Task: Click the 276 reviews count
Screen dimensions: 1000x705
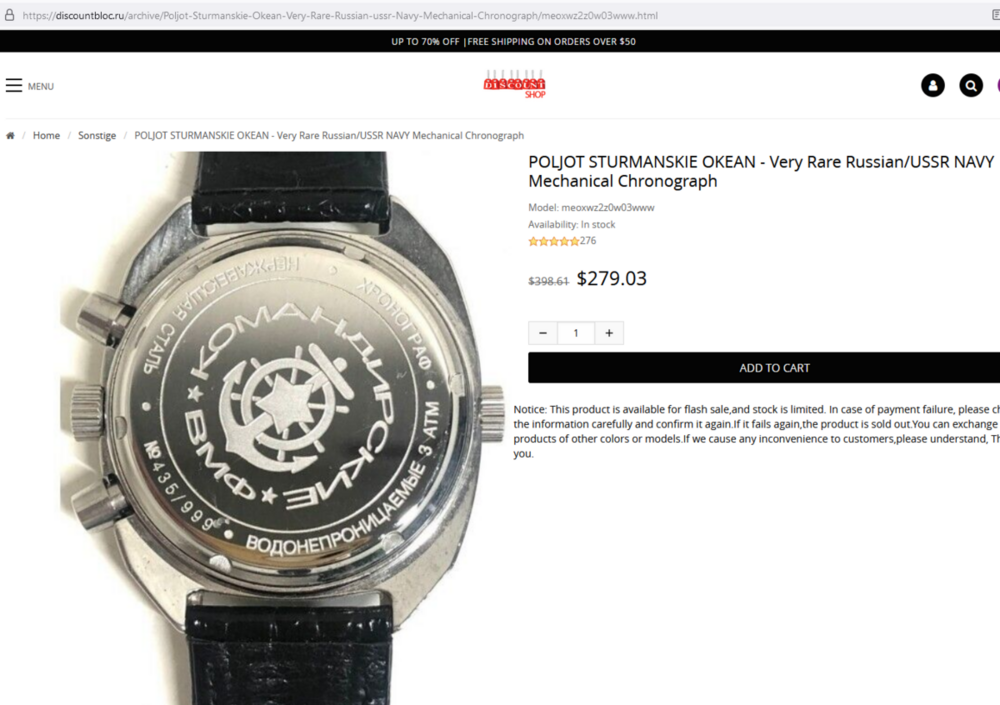Action: coord(588,241)
